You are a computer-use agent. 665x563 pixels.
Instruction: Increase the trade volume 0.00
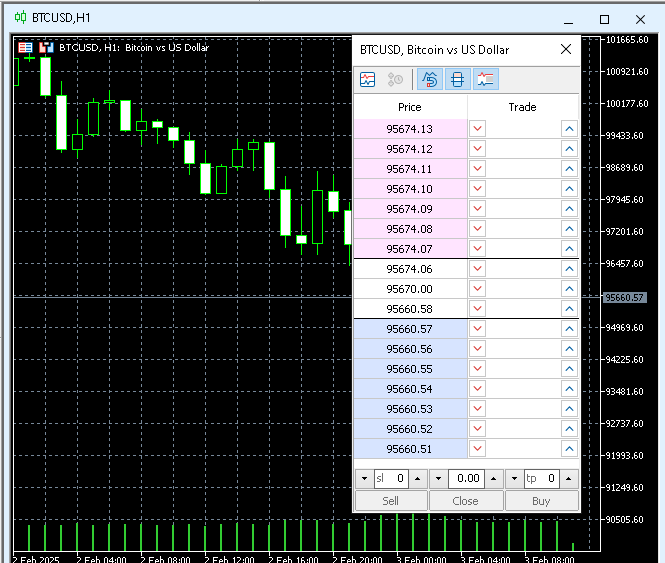[x=494, y=479]
